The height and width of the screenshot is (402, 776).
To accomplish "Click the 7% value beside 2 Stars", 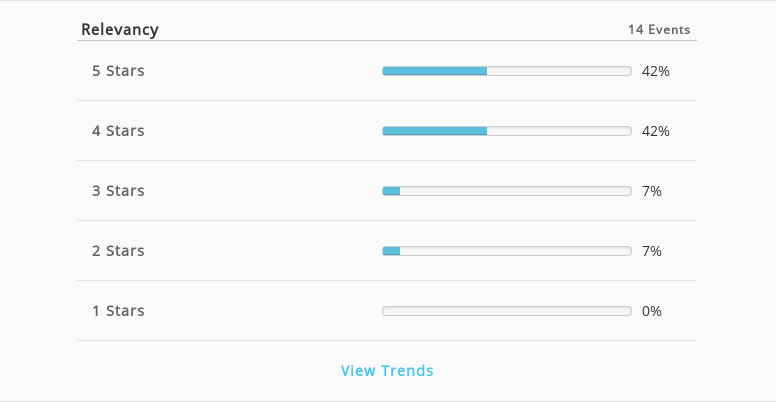I will point(652,251).
